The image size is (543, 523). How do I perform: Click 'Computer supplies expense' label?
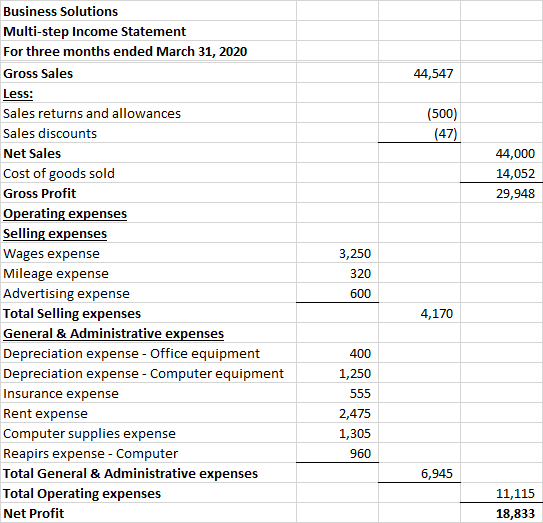[89, 434]
